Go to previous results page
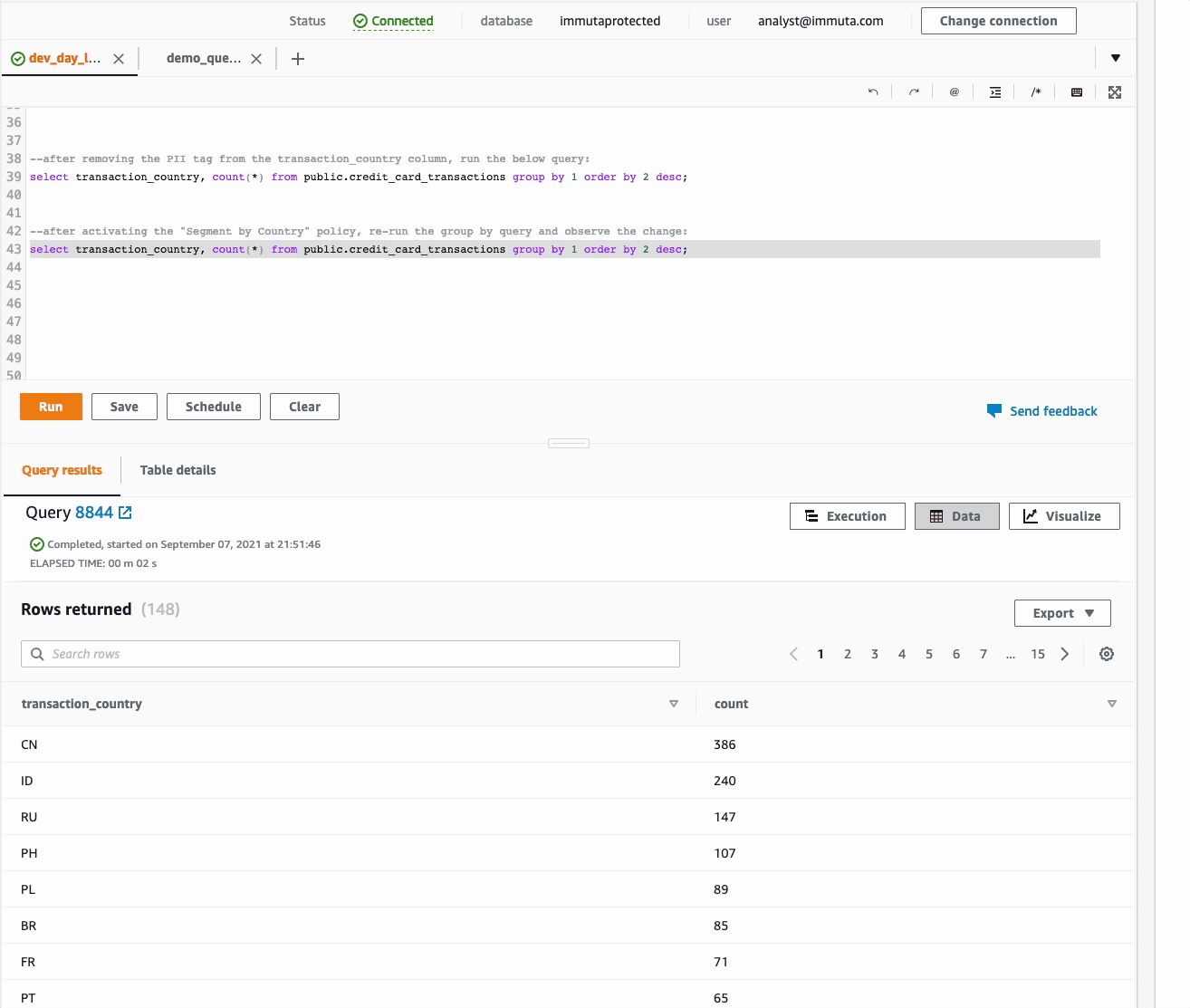This screenshot has height=1008, width=1190. pyautogui.click(x=793, y=654)
